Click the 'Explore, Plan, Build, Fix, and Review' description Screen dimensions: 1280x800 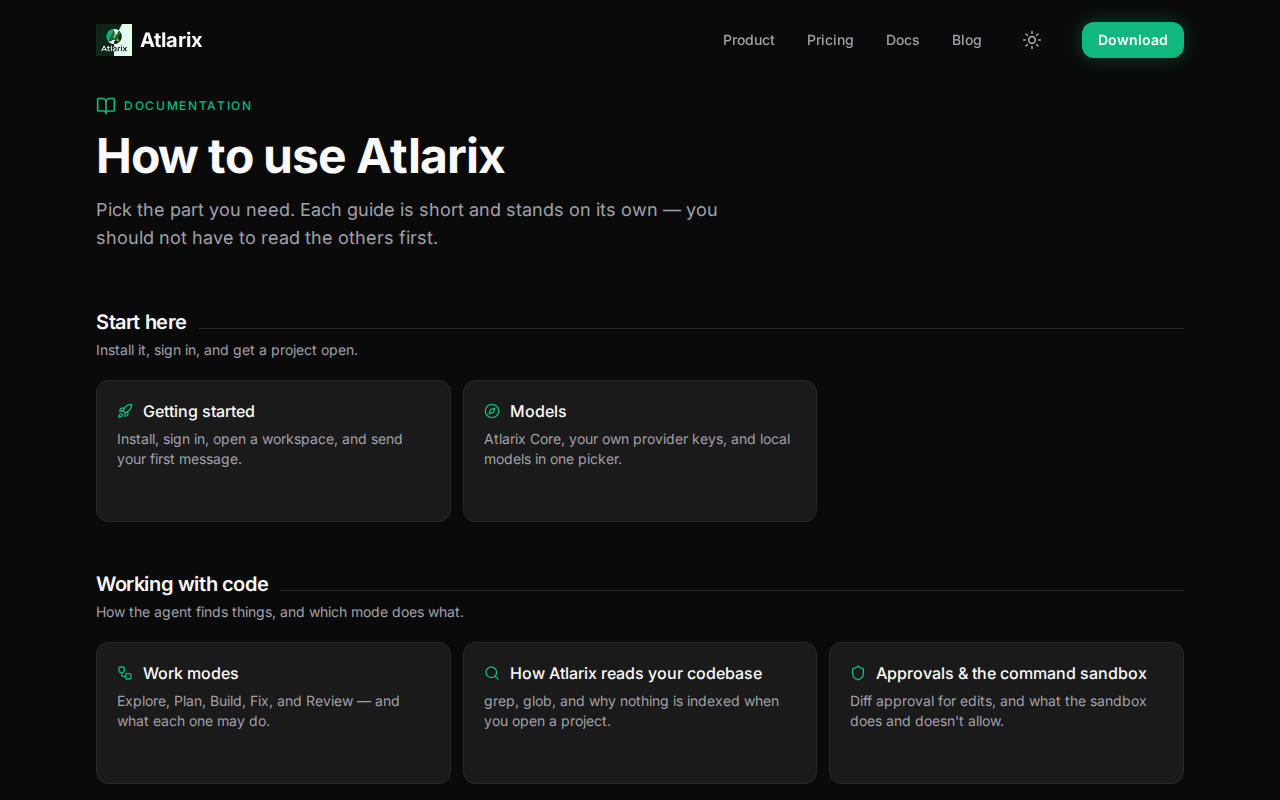coord(258,711)
